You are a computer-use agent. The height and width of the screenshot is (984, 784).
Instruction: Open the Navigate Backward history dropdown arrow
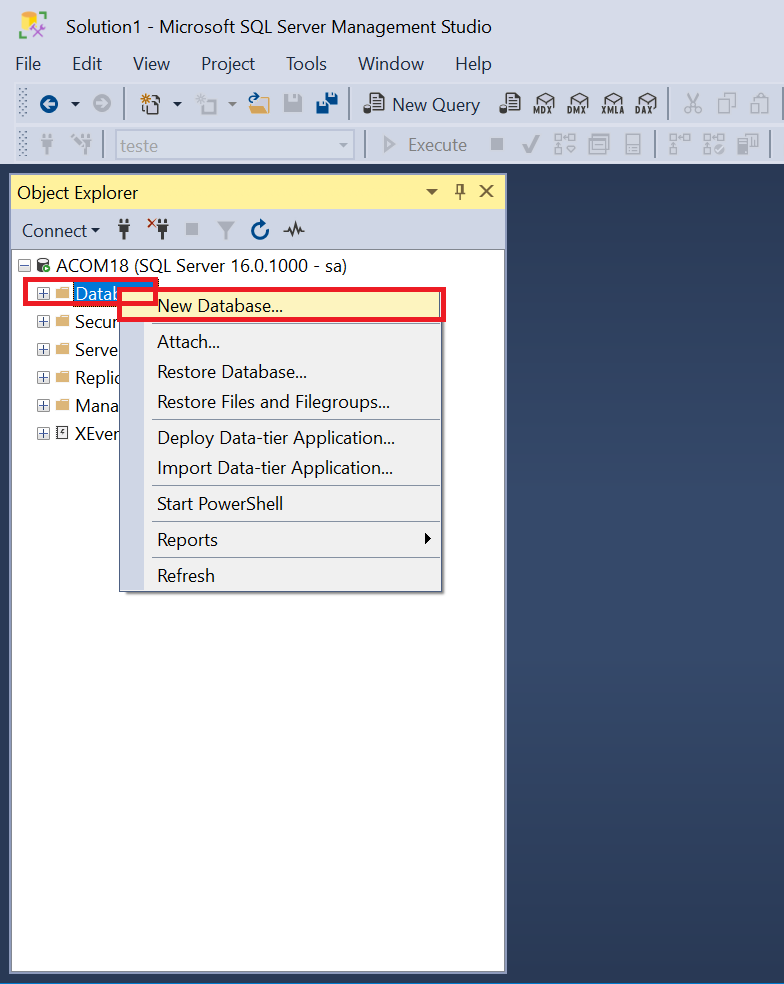(x=75, y=104)
